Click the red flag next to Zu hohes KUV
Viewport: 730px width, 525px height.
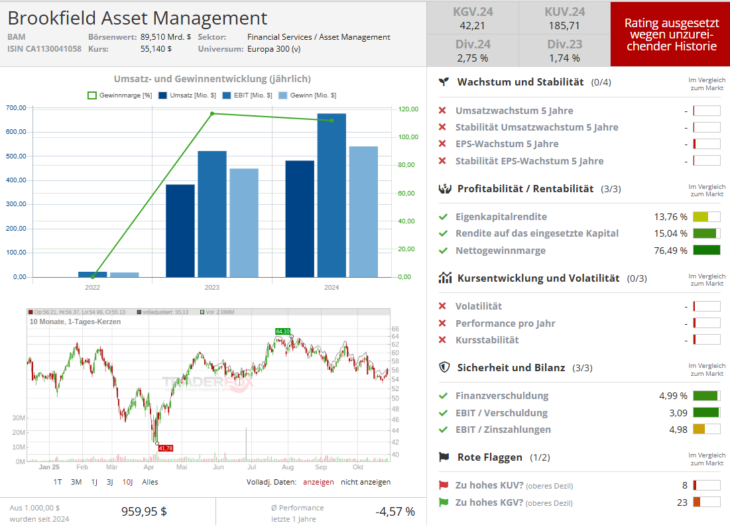pos(444,484)
